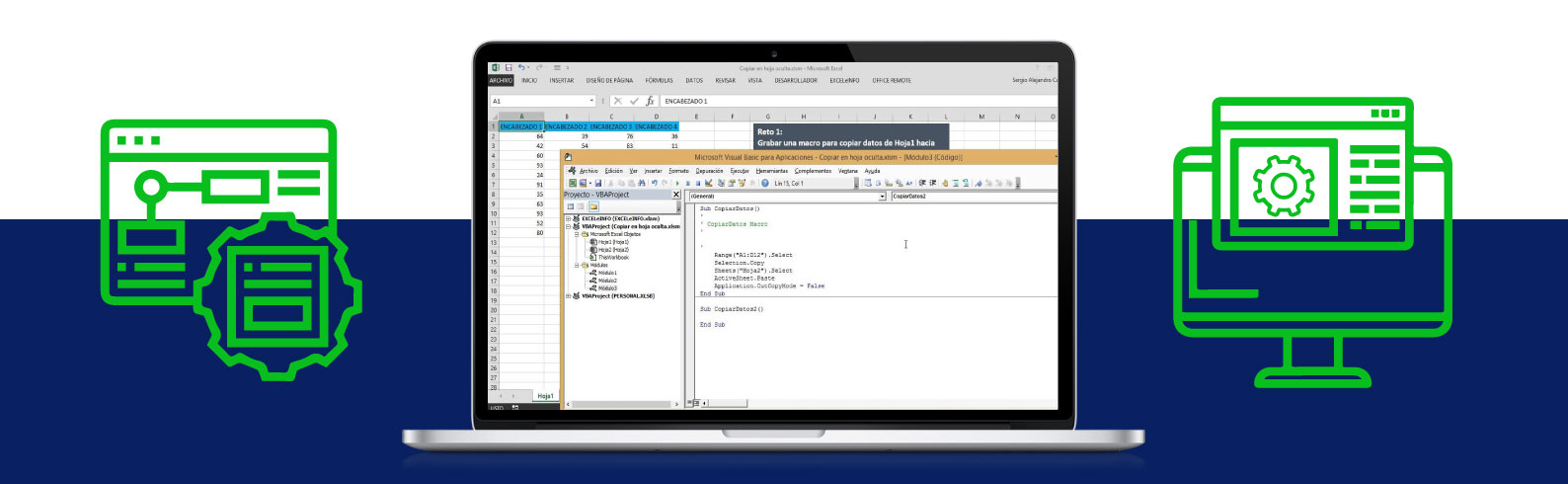This screenshot has height=484, width=1568.
Task: Click the VBA toolbar Save icon
Action: click(x=598, y=184)
